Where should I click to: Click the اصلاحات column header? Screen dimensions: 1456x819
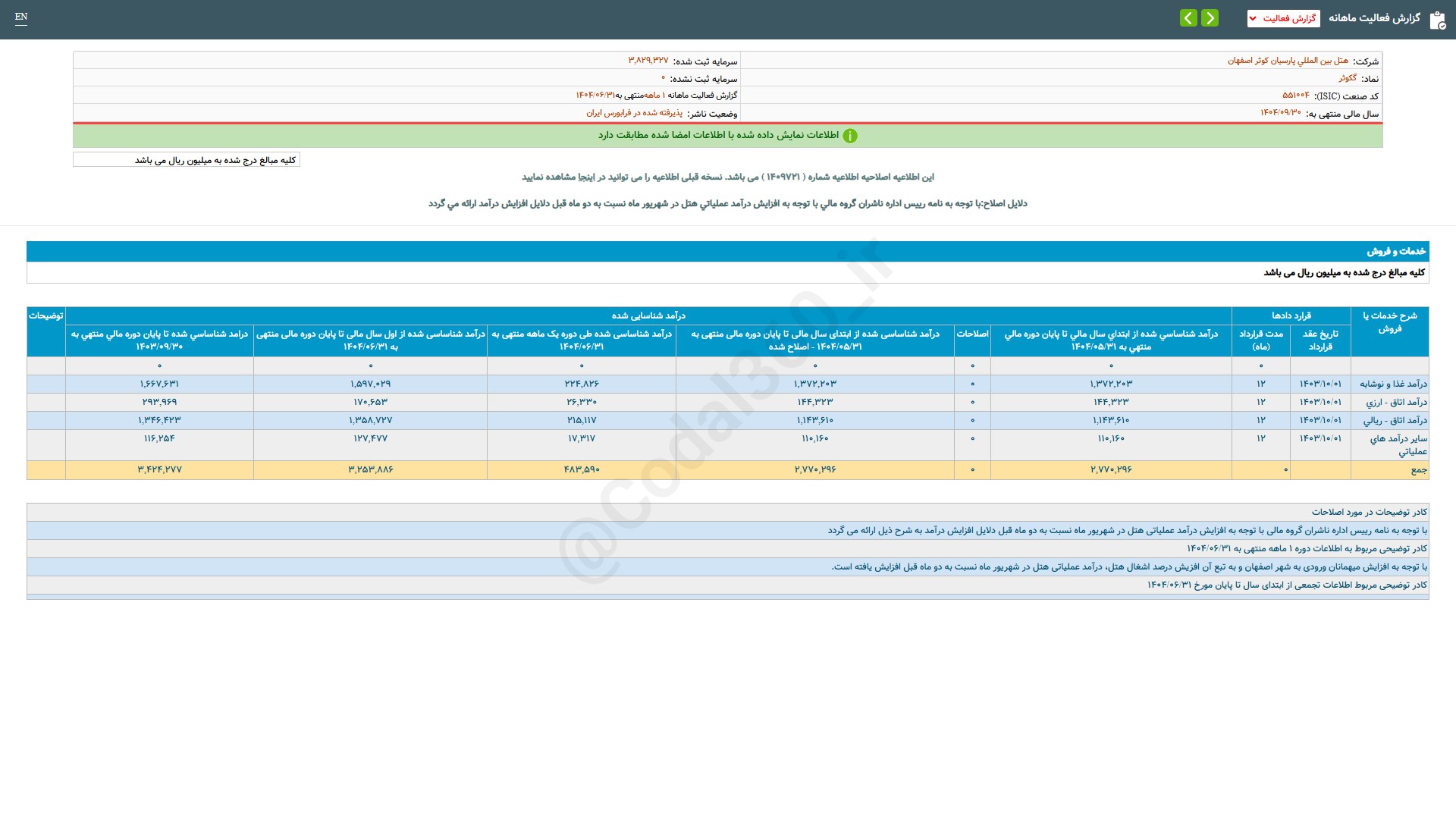[971, 334]
